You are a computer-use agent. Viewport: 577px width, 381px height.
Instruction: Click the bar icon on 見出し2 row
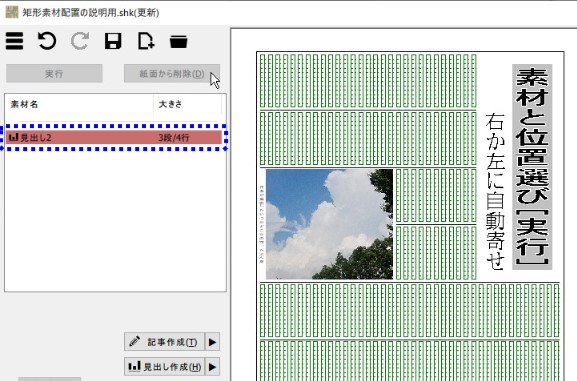(x=14, y=137)
